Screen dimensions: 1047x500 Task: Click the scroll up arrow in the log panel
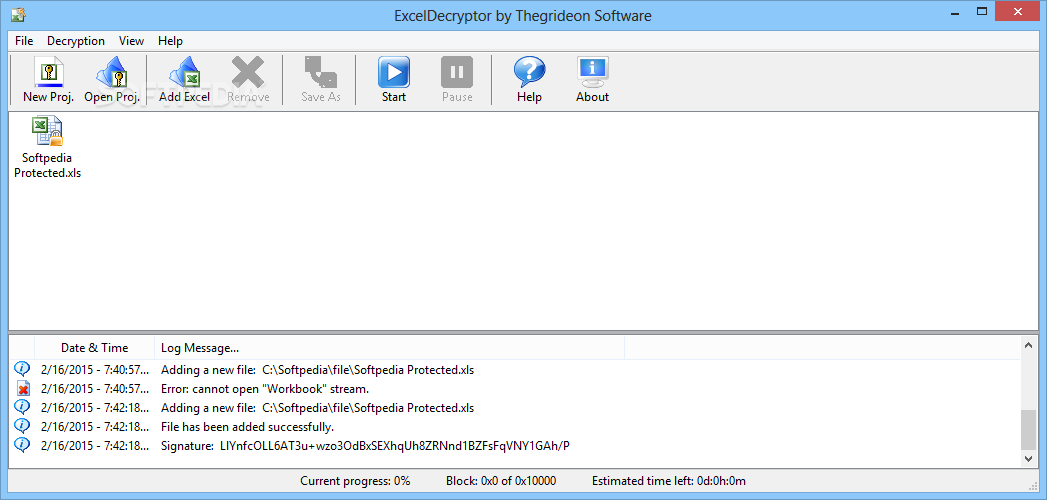[1028, 344]
